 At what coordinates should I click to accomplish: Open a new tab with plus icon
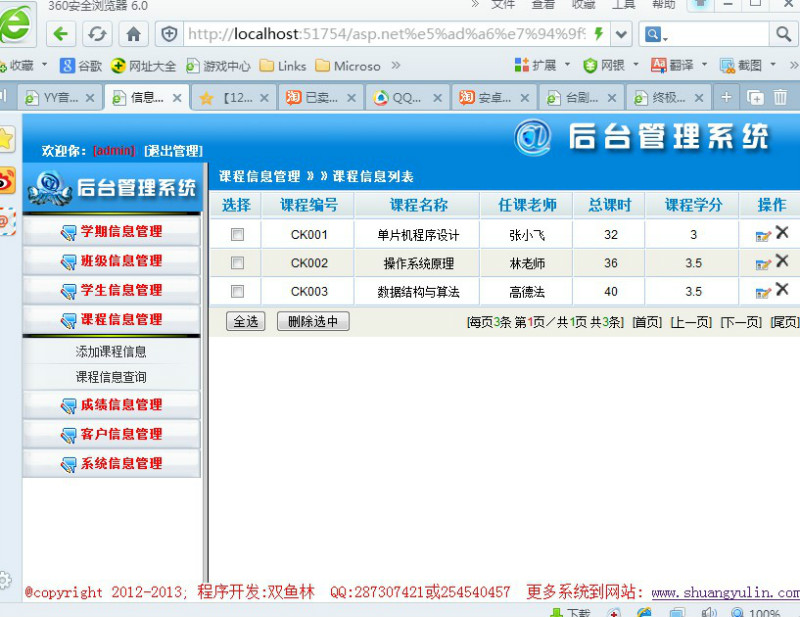pos(726,97)
